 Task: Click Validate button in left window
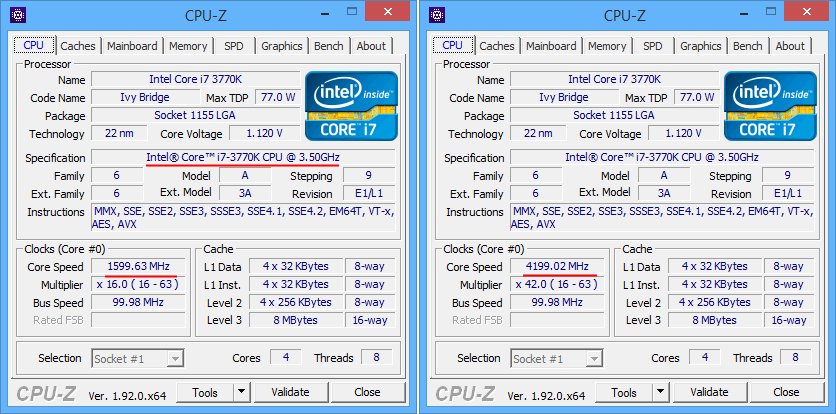point(290,393)
